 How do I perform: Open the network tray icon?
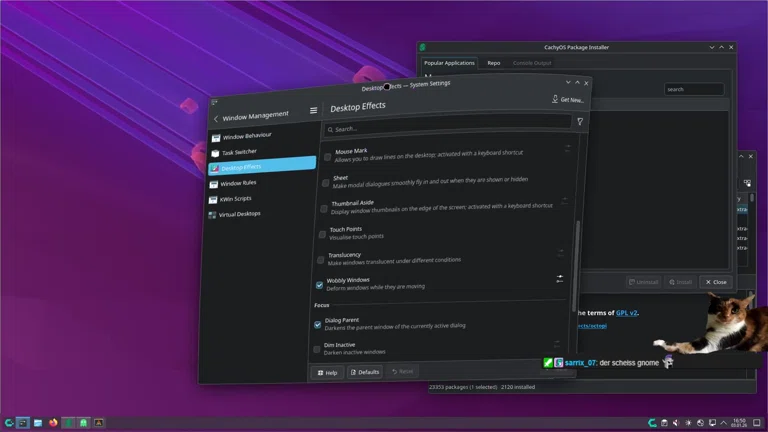700,423
